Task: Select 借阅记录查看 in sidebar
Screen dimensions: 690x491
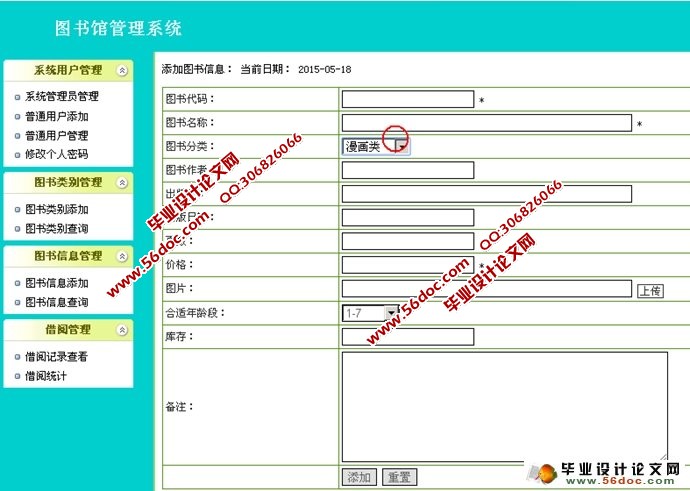Action: [x=56, y=357]
